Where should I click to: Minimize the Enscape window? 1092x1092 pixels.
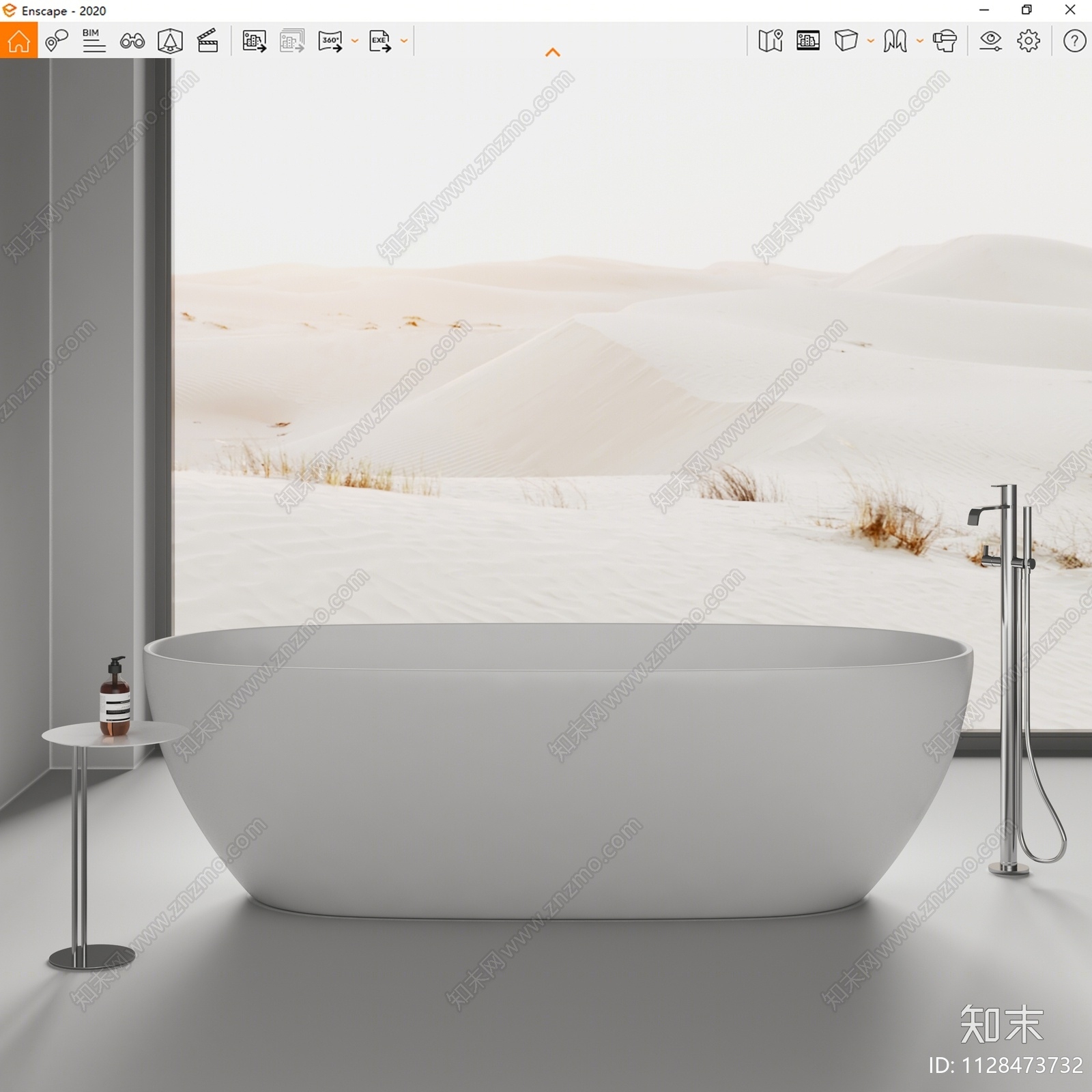[984, 10]
